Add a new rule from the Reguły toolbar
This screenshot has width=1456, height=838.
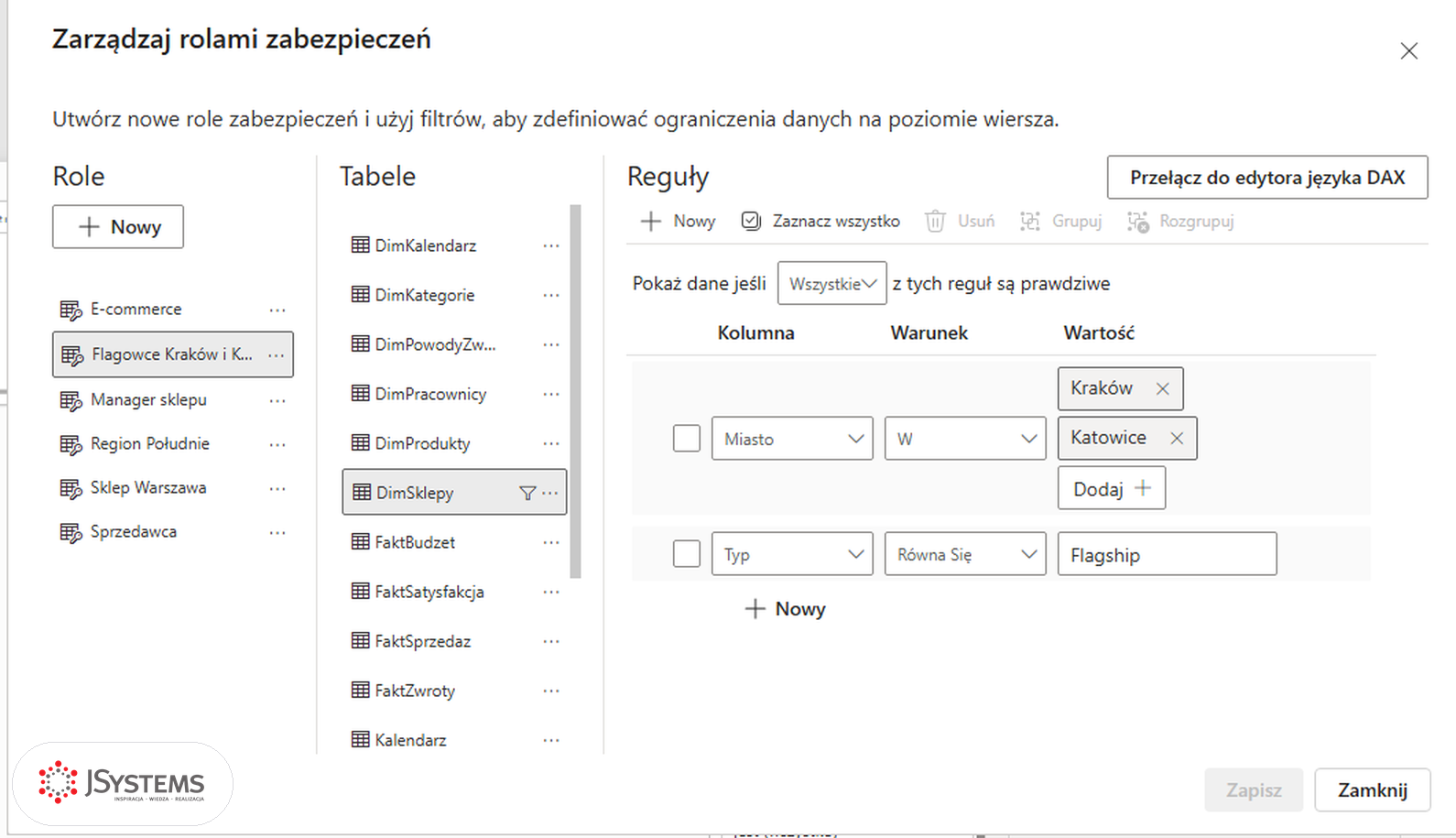pos(679,221)
